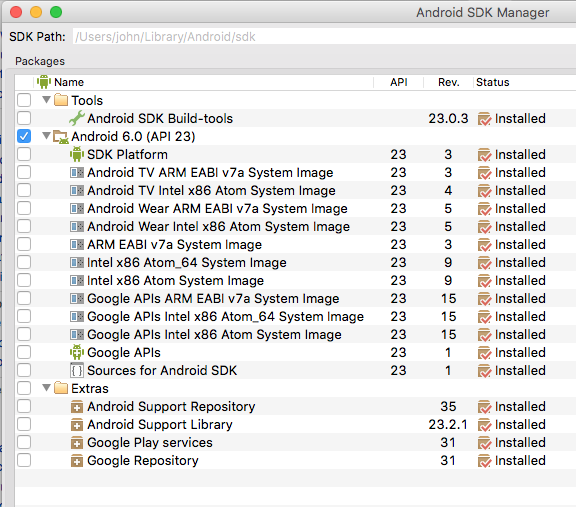Tick the Google Play services checkbox

[24, 442]
